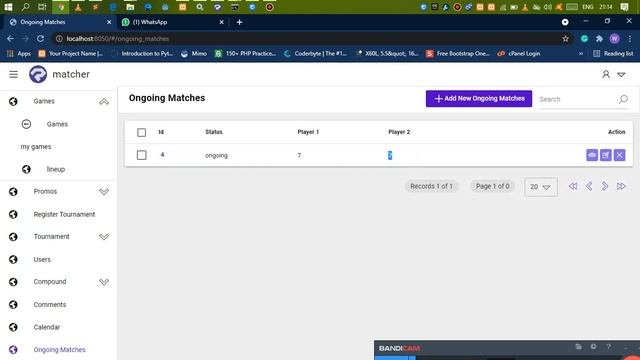Open the lineup sidebar item

pyautogui.click(x=56, y=169)
